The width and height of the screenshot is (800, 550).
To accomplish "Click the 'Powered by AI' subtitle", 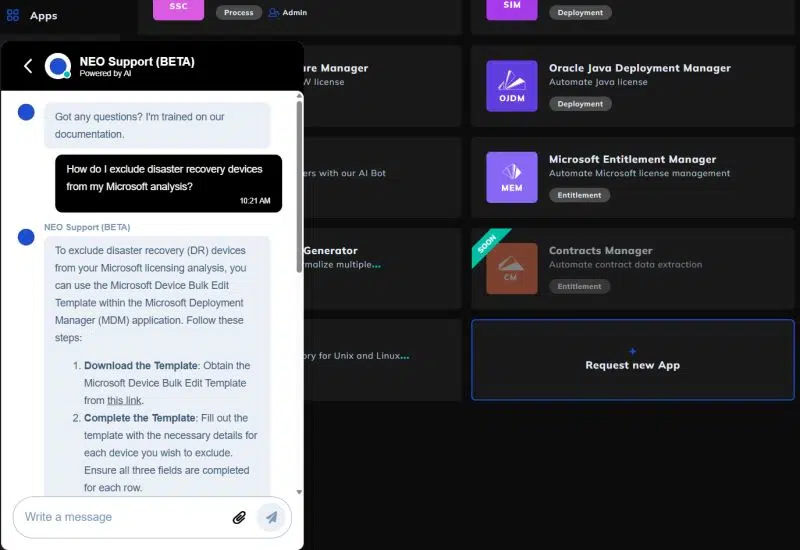I will 105,73.
